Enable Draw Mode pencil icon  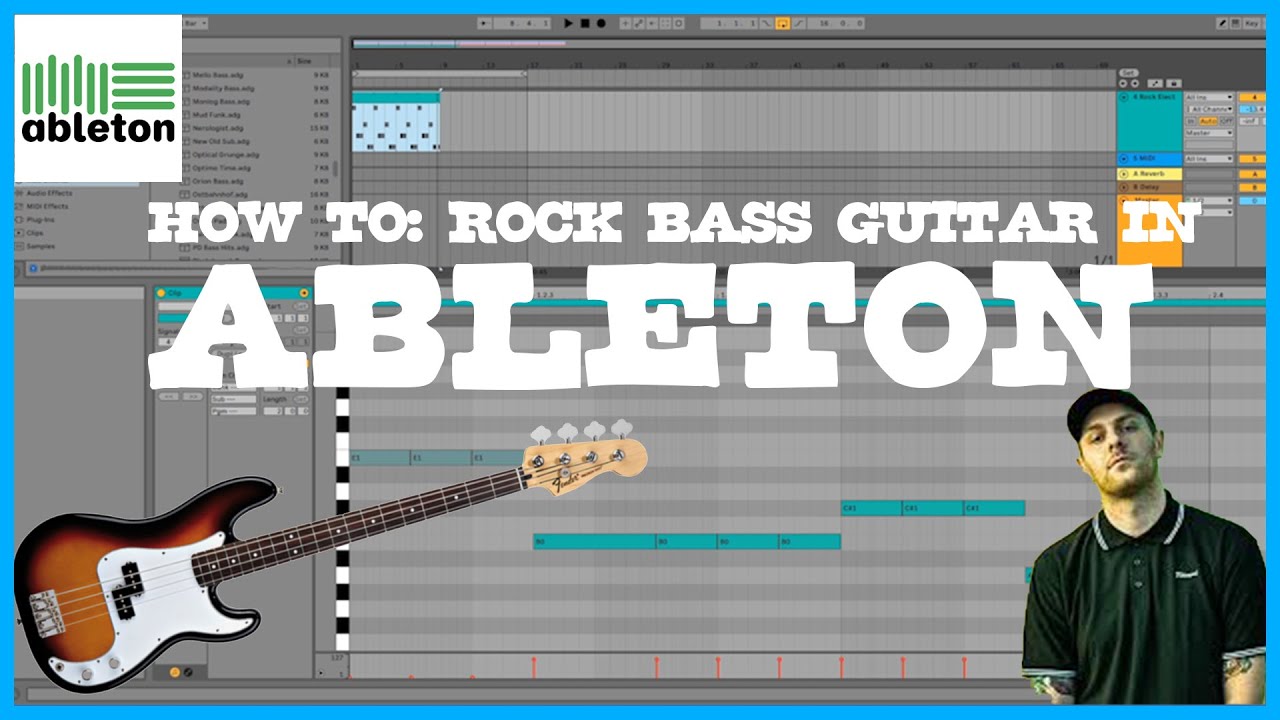click(1222, 24)
